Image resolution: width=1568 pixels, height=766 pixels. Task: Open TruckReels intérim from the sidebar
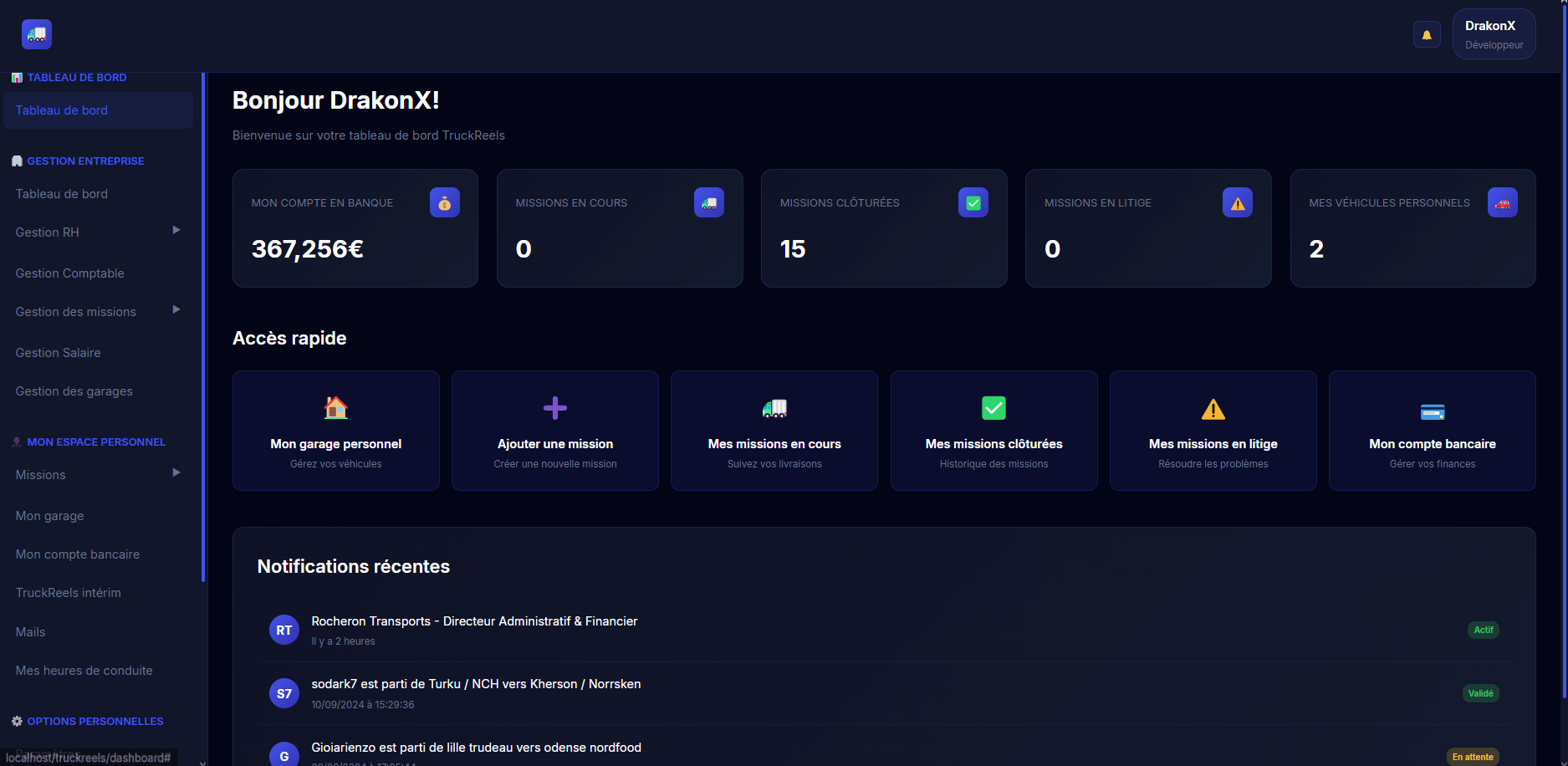68,592
